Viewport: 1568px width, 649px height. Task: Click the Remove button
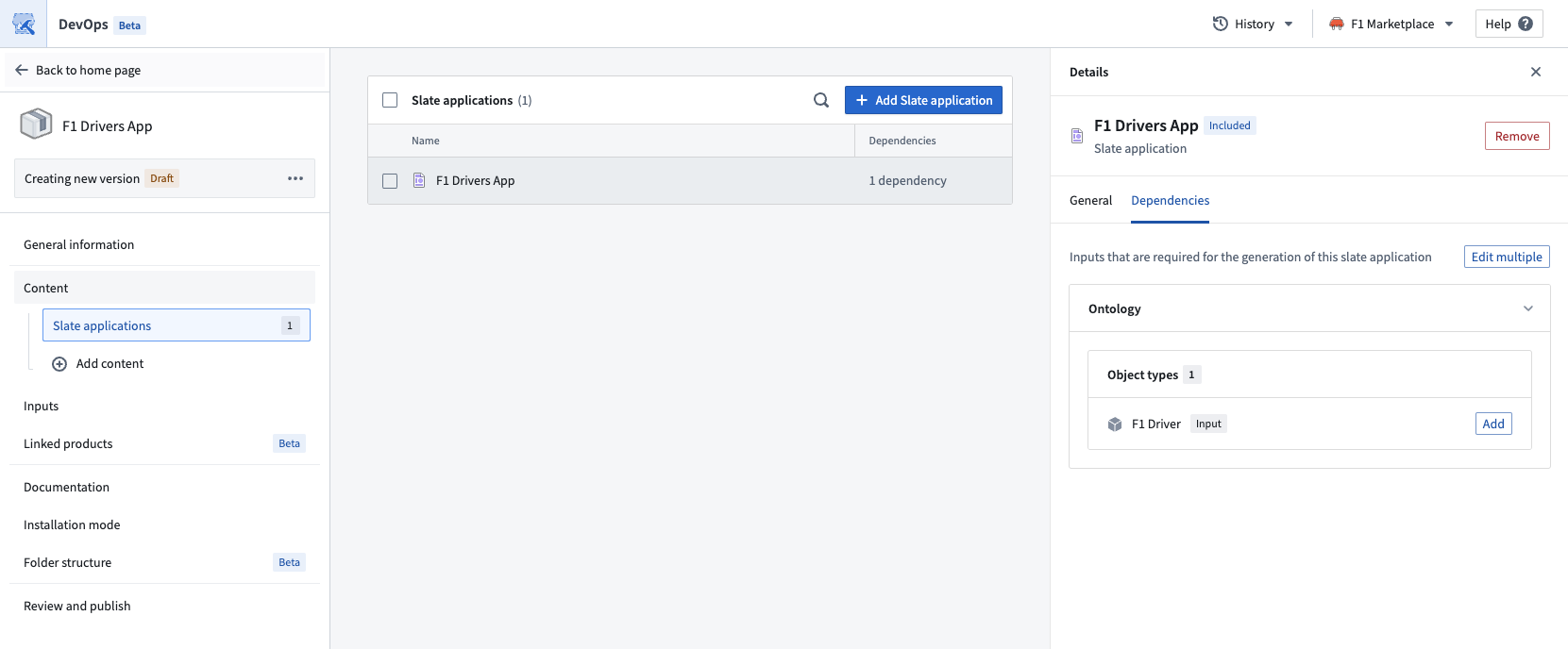coord(1517,136)
